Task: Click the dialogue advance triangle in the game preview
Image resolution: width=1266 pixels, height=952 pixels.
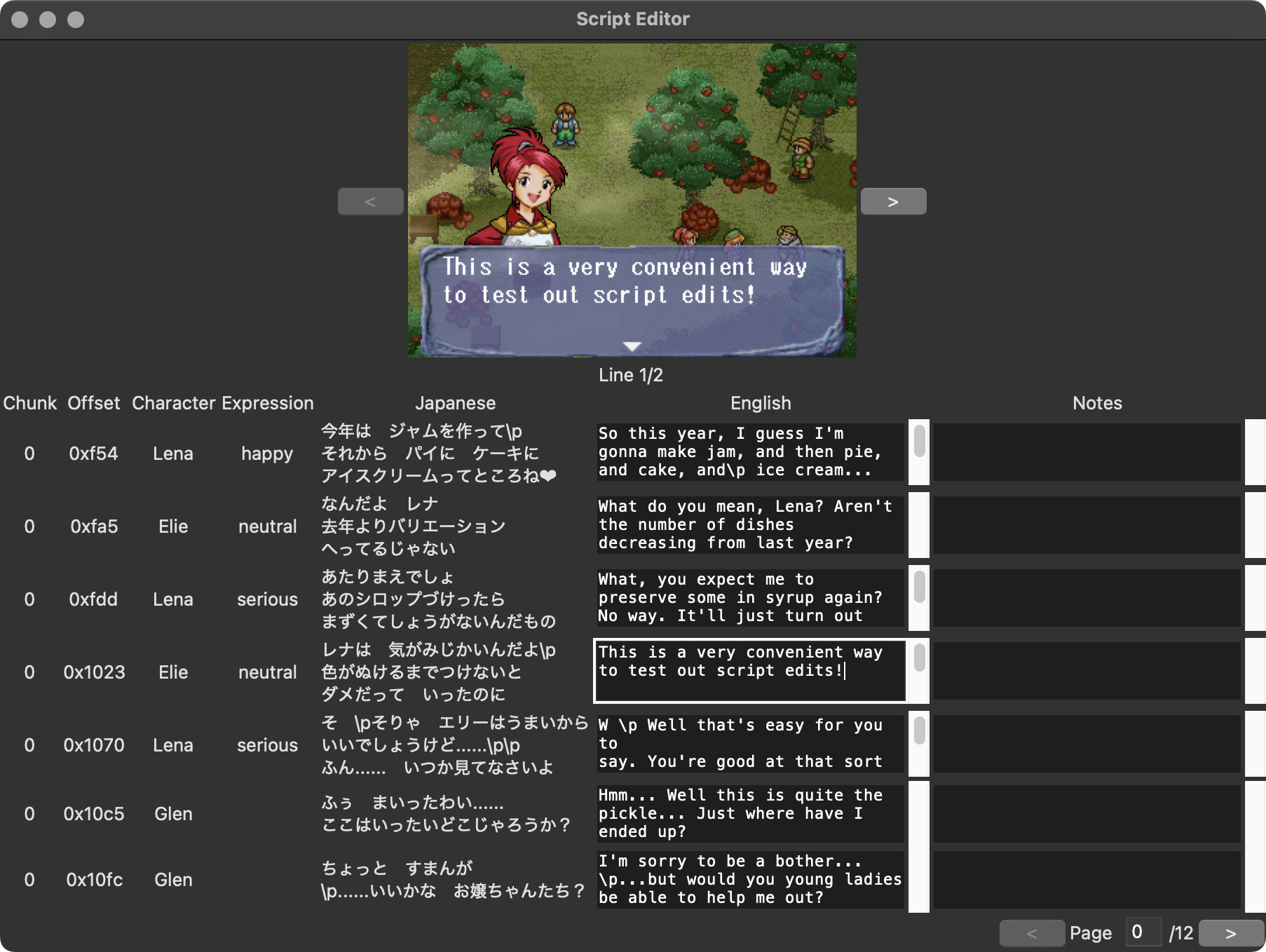Action: coord(632,345)
